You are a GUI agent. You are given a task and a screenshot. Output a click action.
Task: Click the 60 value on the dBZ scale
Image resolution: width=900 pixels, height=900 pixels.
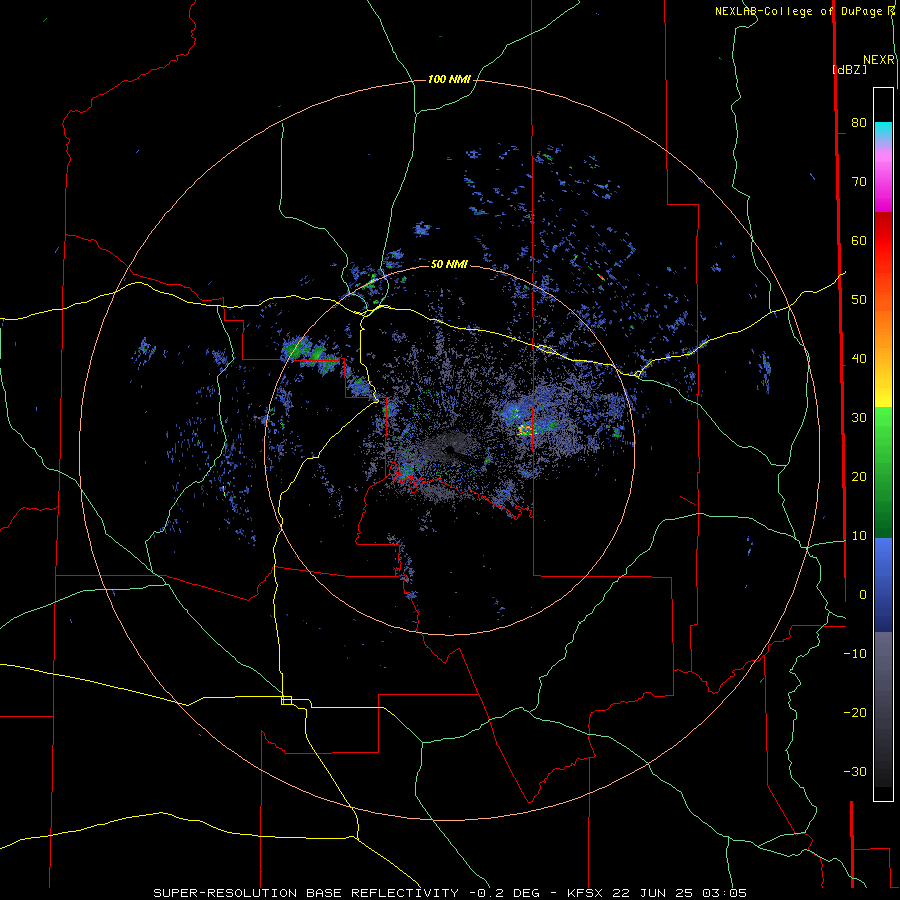tap(859, 241)
